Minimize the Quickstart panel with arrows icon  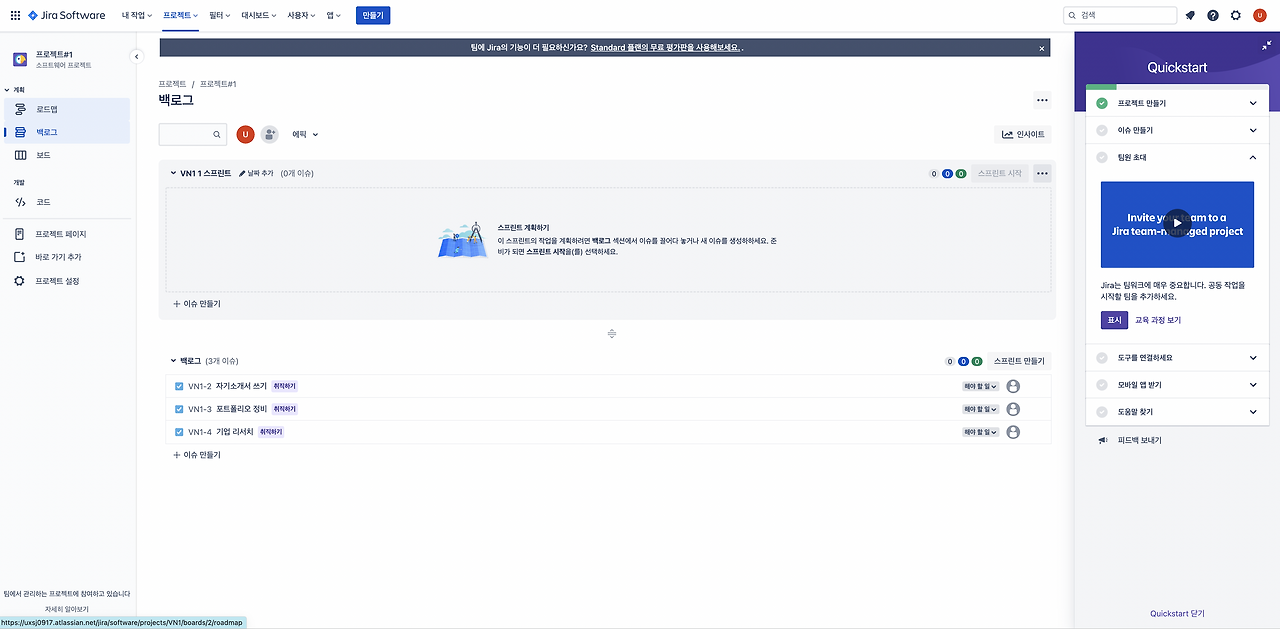(x=1267, y=45)
